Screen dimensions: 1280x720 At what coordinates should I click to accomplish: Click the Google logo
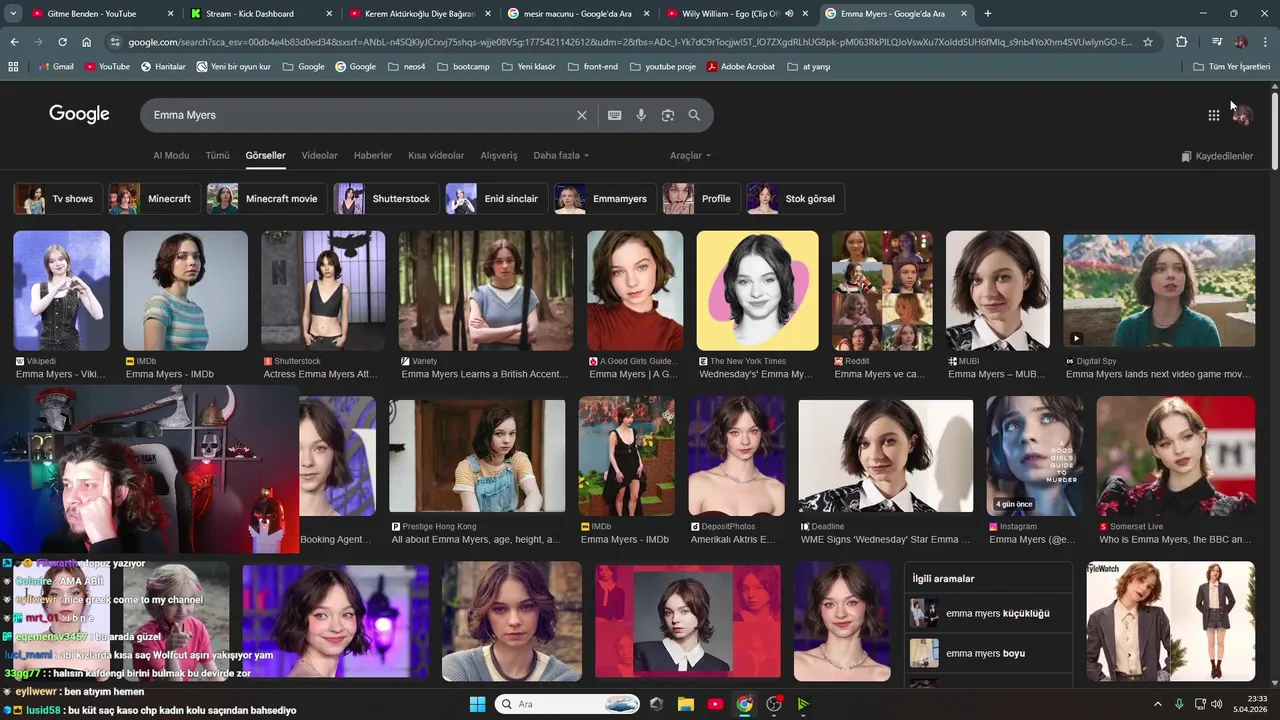pyautogui.click(x=79, y=114)
